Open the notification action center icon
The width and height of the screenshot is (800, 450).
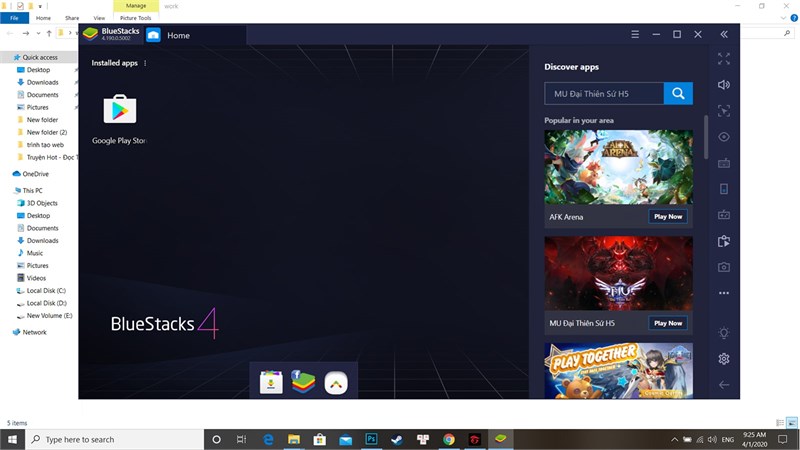point(783,439)
